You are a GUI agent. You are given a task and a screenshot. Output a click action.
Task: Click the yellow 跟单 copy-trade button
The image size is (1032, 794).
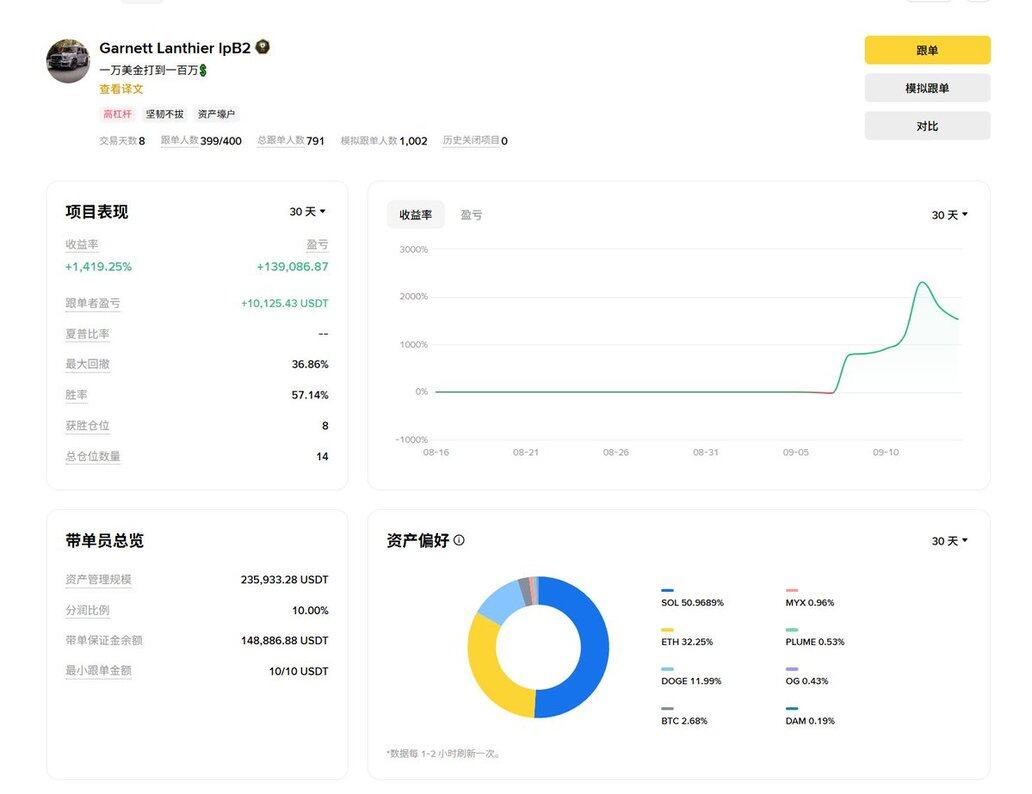coord(927,50)
